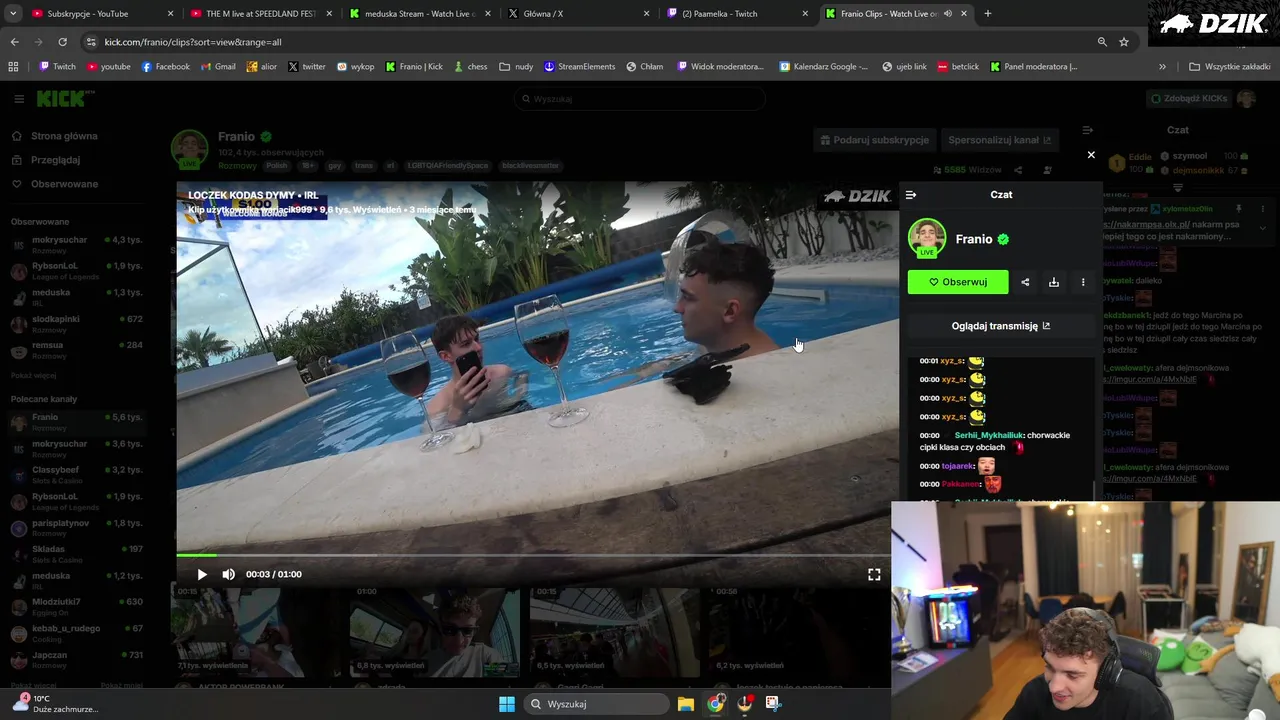Open the StreamElements bookmark
The height and width of the screenshot is (720, 1280).
point(579,67)
